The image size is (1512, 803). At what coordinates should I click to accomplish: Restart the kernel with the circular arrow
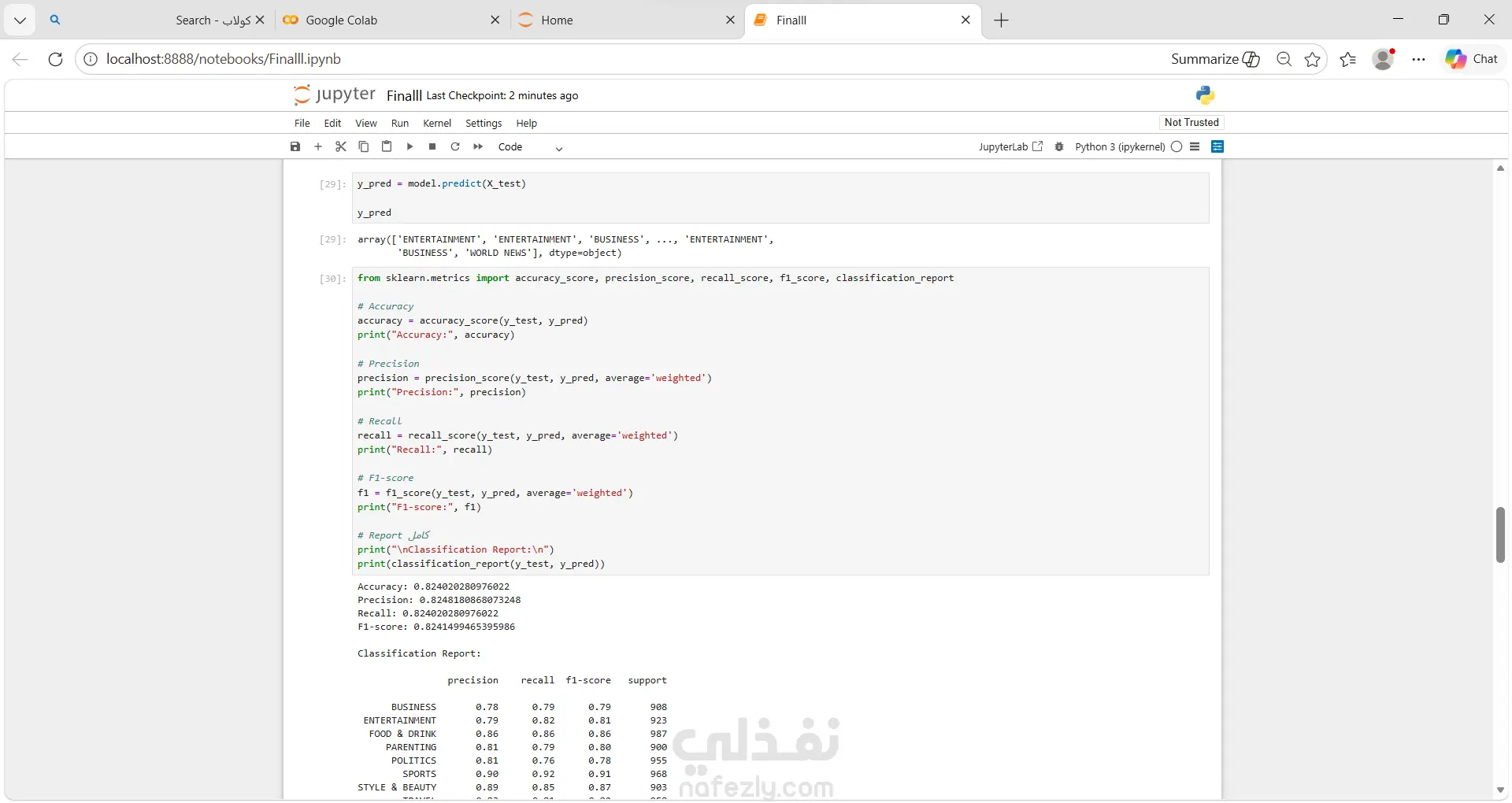tap(455, 146)
